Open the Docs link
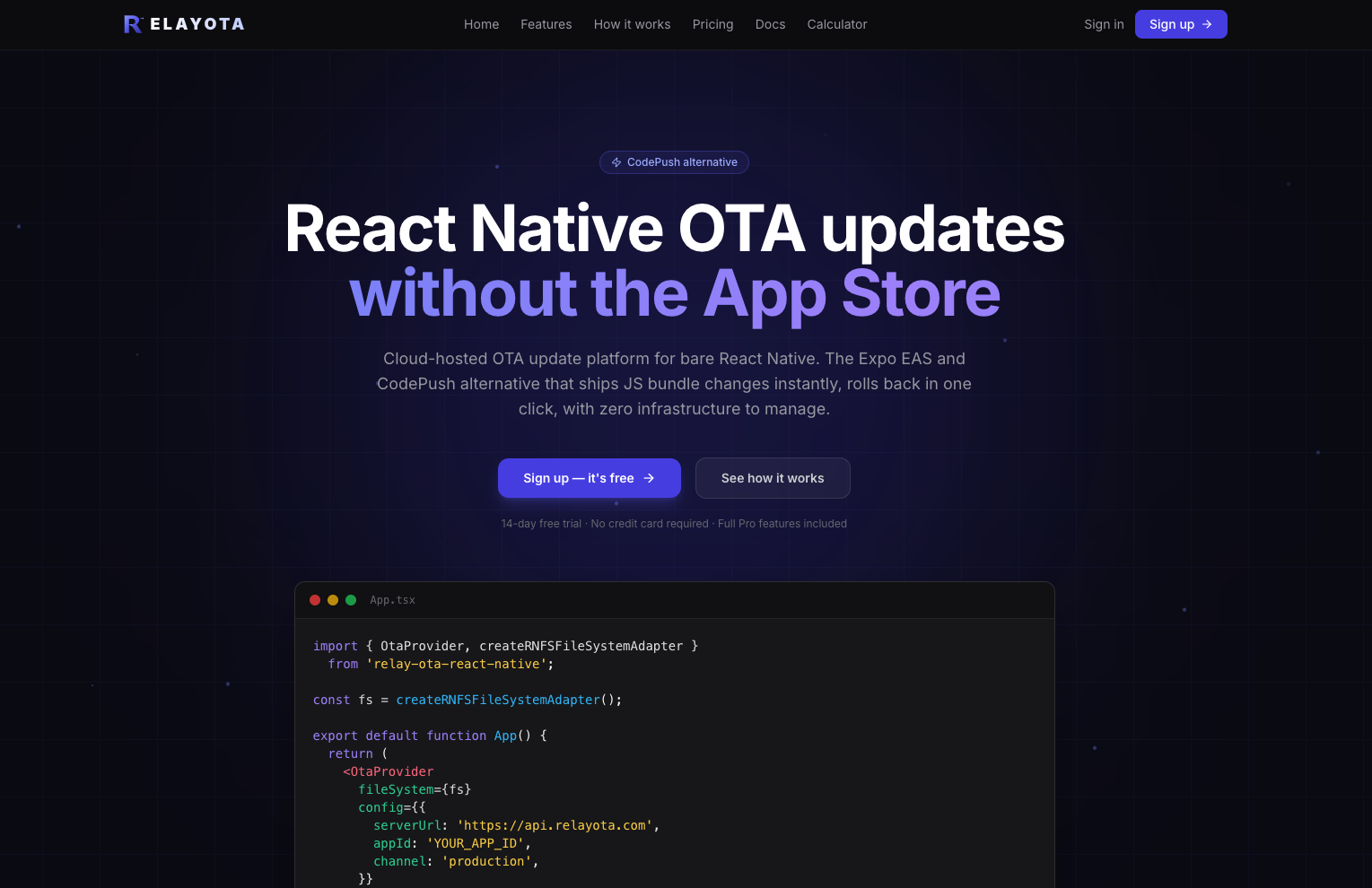Viewport: 1372px width, 888px height. (770, 24)
